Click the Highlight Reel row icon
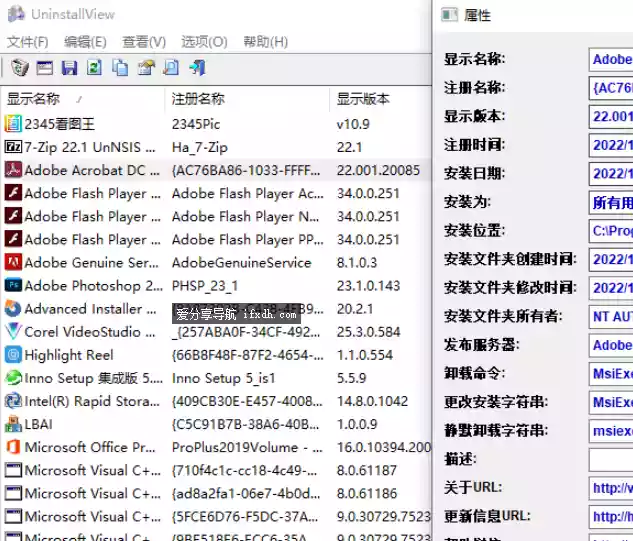 [13, 354]
